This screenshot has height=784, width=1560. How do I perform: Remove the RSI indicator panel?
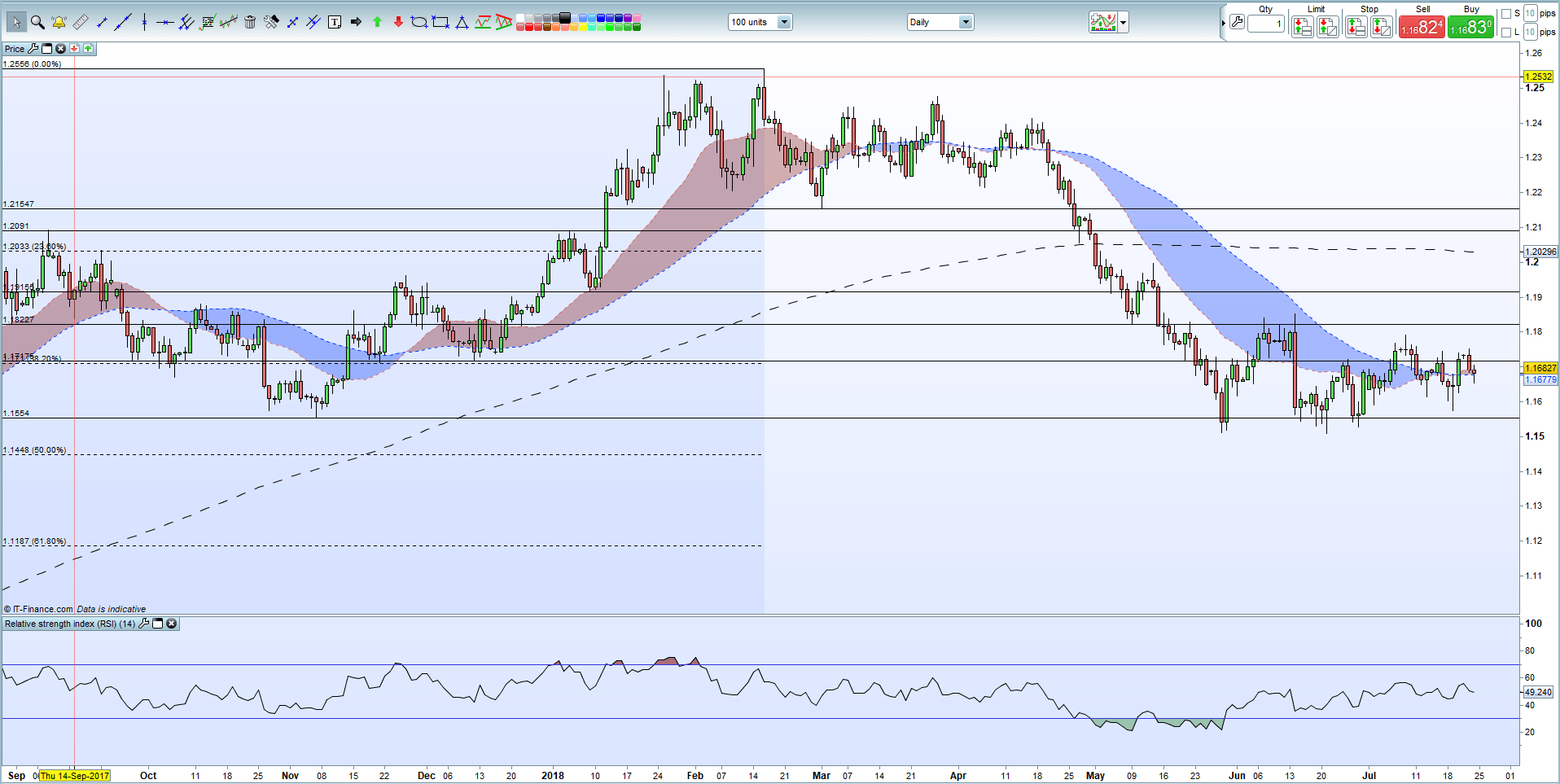[x=171, y=624]
